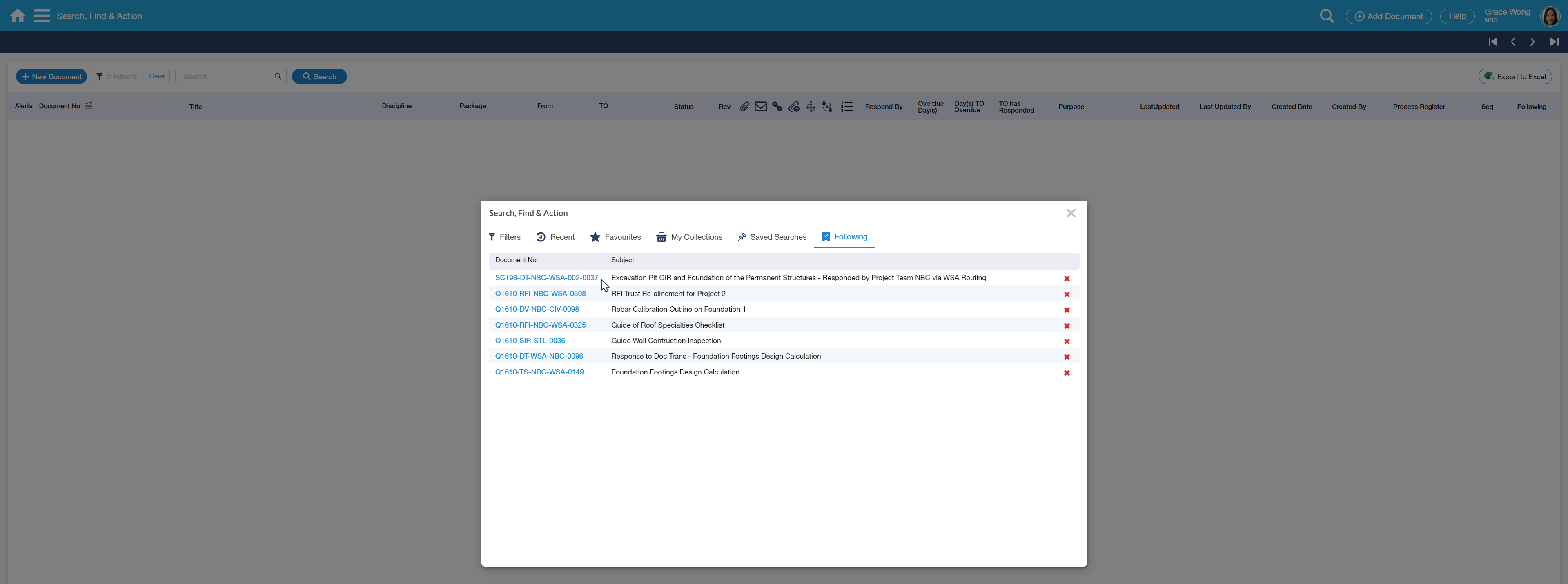The width and height of the screenshot is (1568, 584).
Task: Open document SC198-DT-NBC-WSA-002-0037 link
Action: [546, 278]
